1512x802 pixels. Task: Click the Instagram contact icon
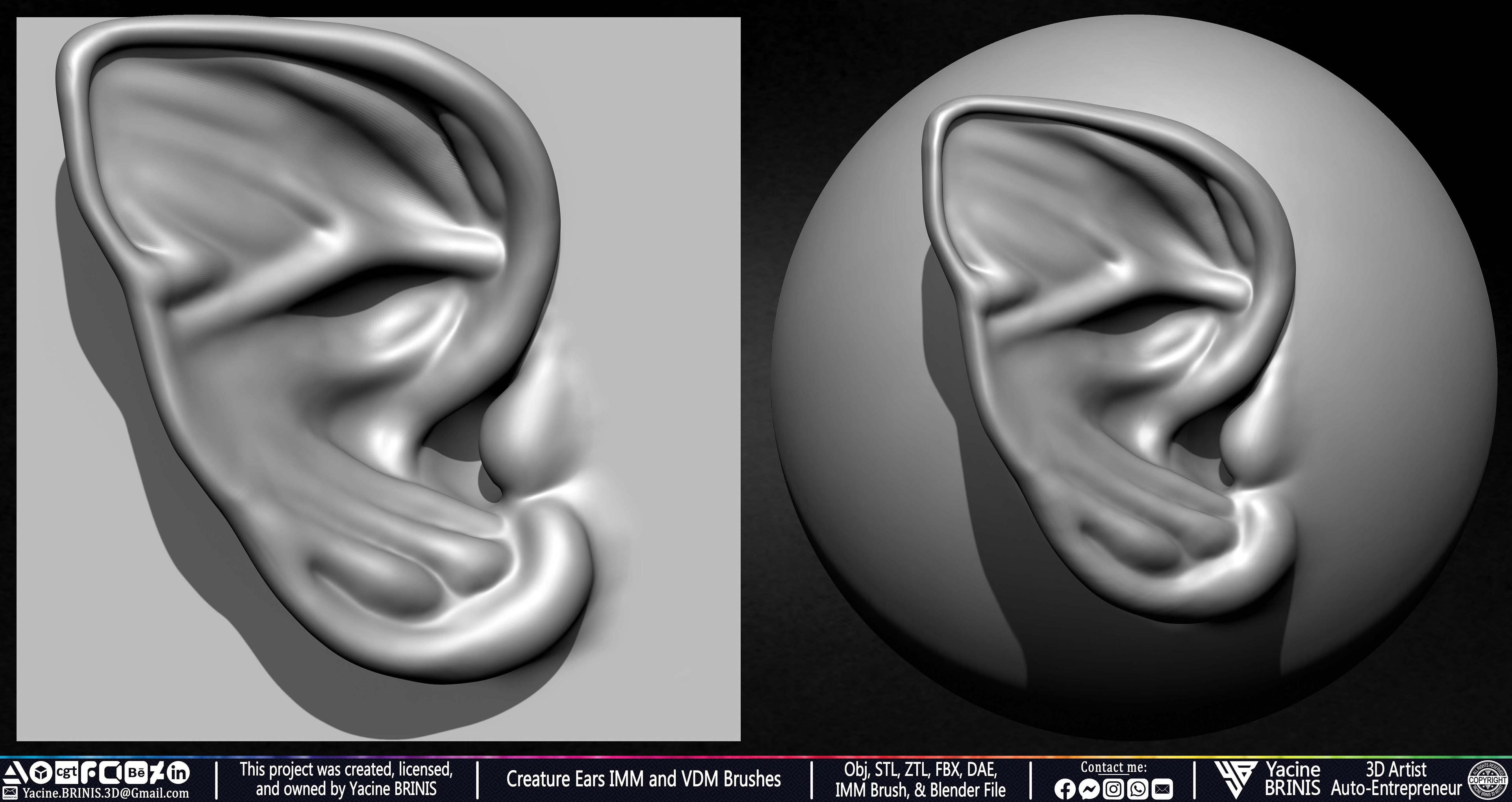click(x=1114, y=790)
